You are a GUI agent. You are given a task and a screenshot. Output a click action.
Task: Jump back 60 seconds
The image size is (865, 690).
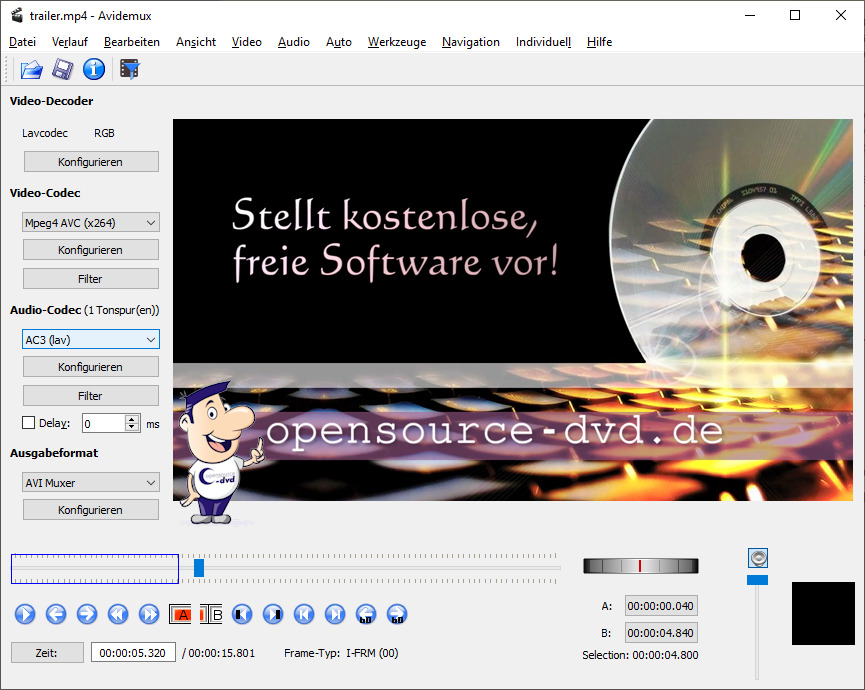click(366, 614)
